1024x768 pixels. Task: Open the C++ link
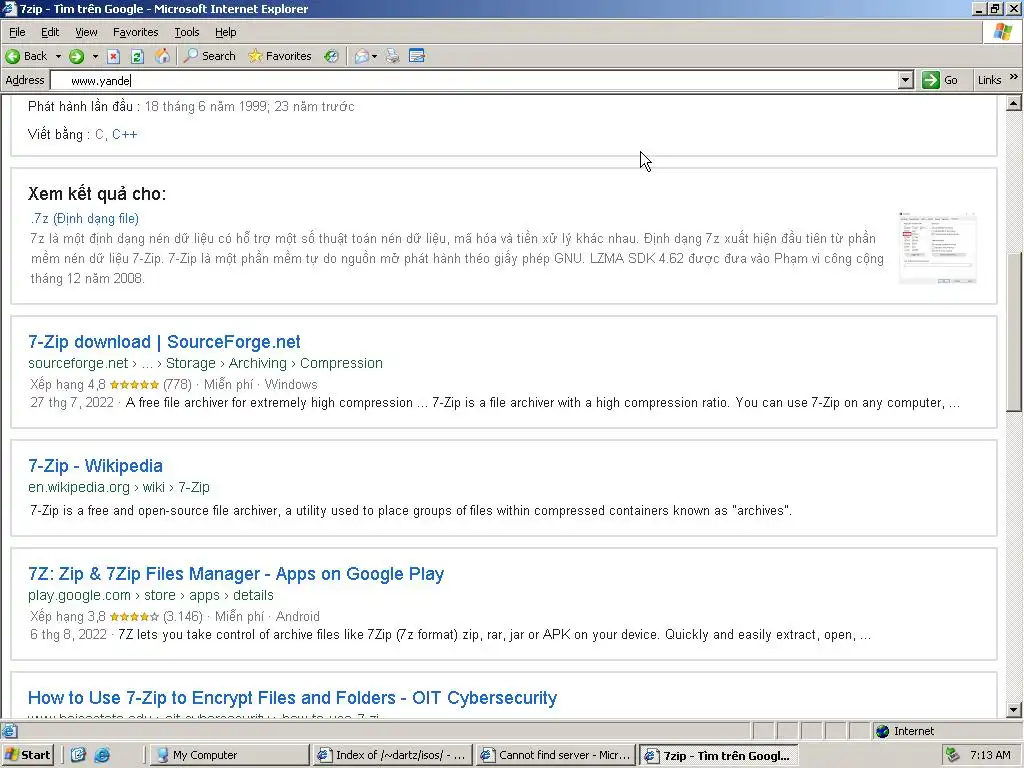[x=124, y=135]
